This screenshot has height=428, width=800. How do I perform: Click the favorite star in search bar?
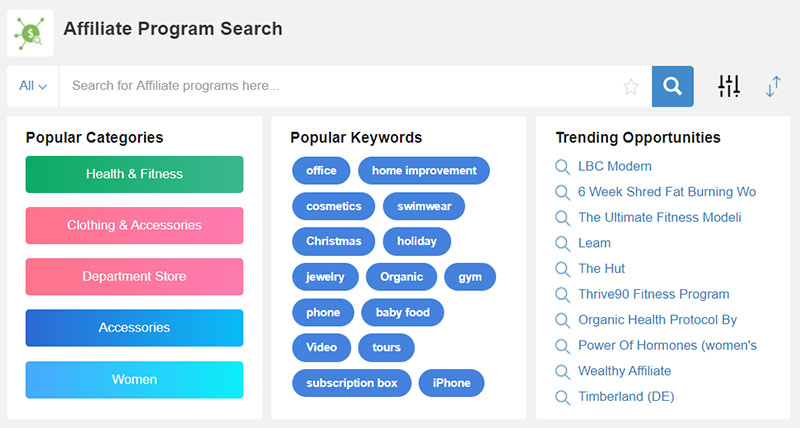631,86
